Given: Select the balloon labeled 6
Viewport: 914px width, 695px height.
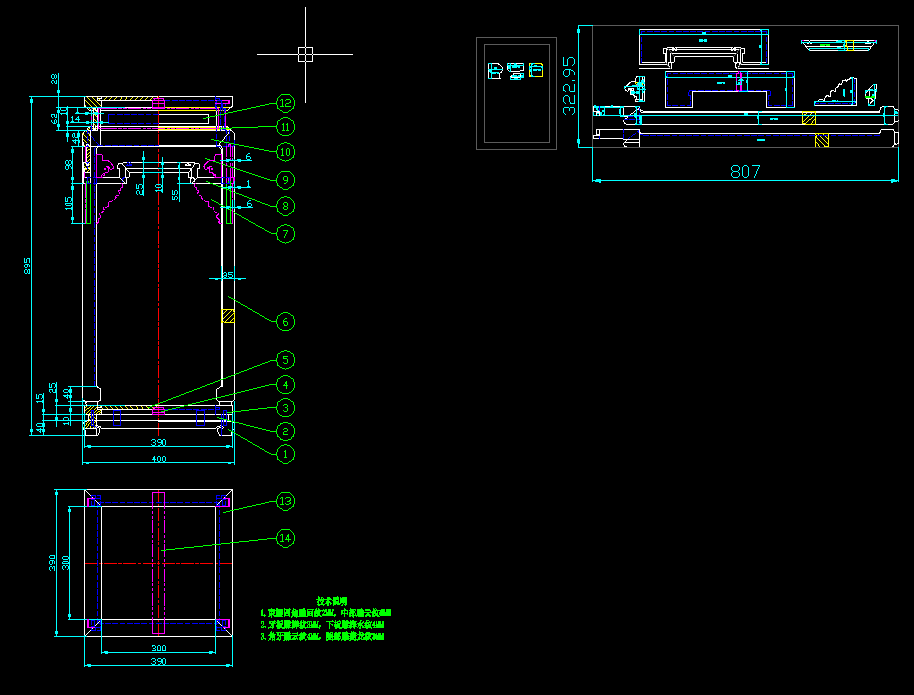Looking at the screenshot, I should [x=285, y=321].
